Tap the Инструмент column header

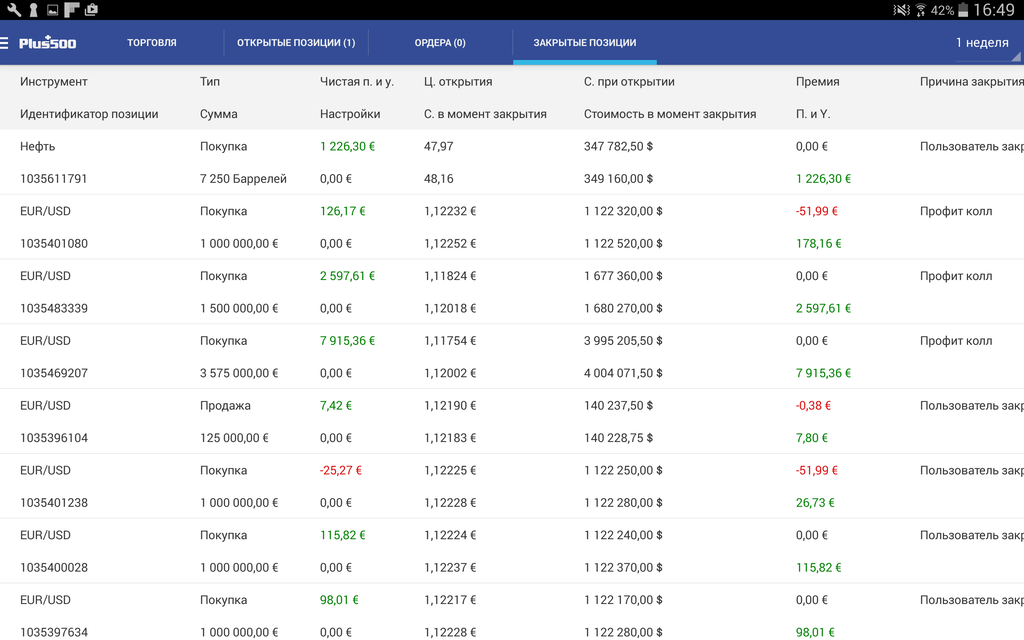point(54,82)
